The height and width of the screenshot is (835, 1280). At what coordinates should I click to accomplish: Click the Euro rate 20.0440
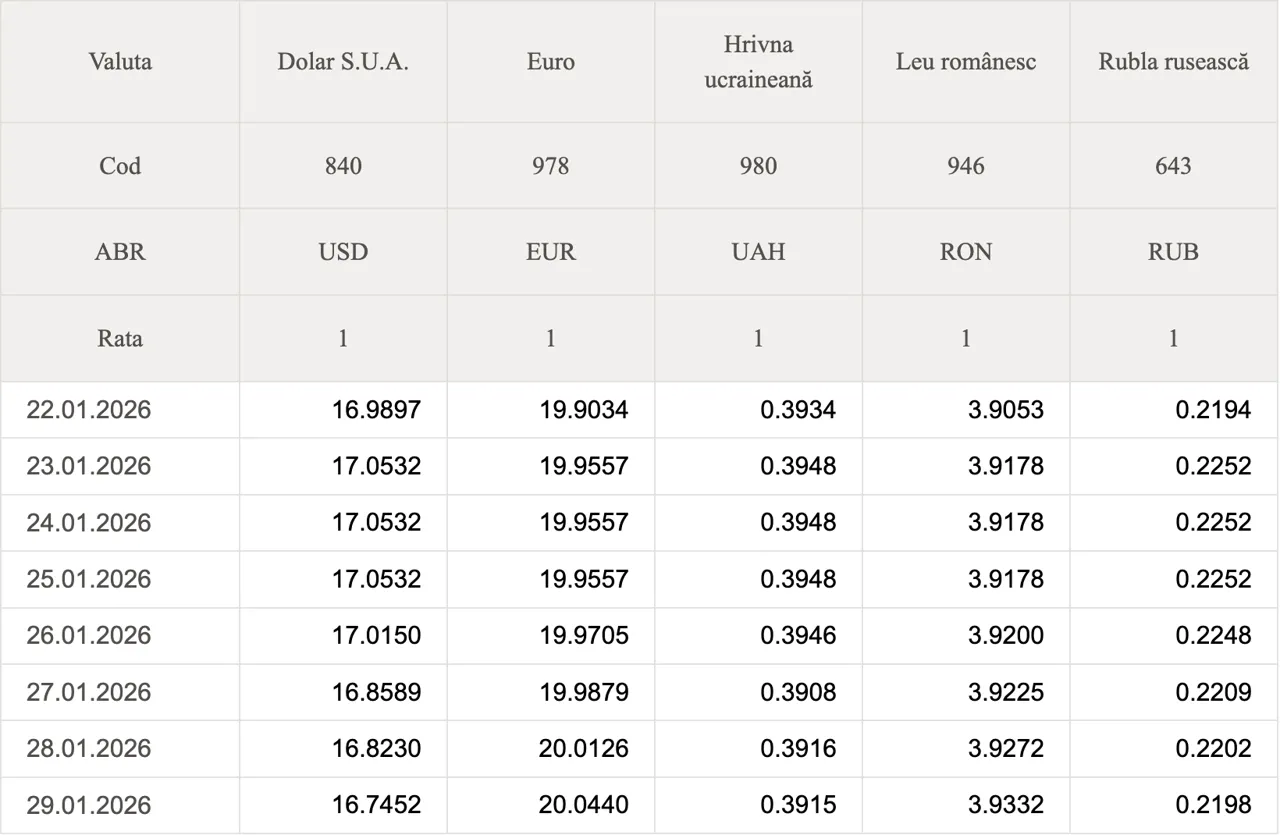(584, 805)
